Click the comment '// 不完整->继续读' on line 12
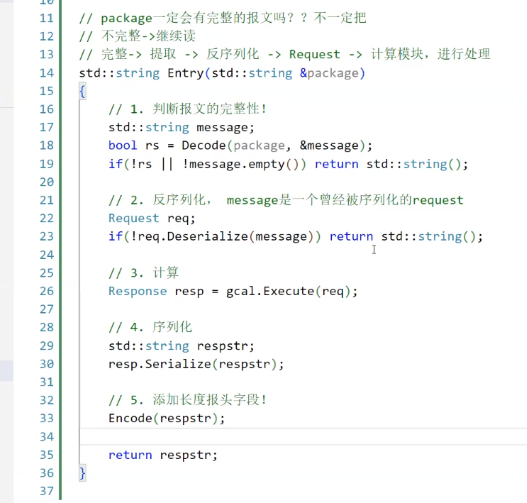 (137, 36)
